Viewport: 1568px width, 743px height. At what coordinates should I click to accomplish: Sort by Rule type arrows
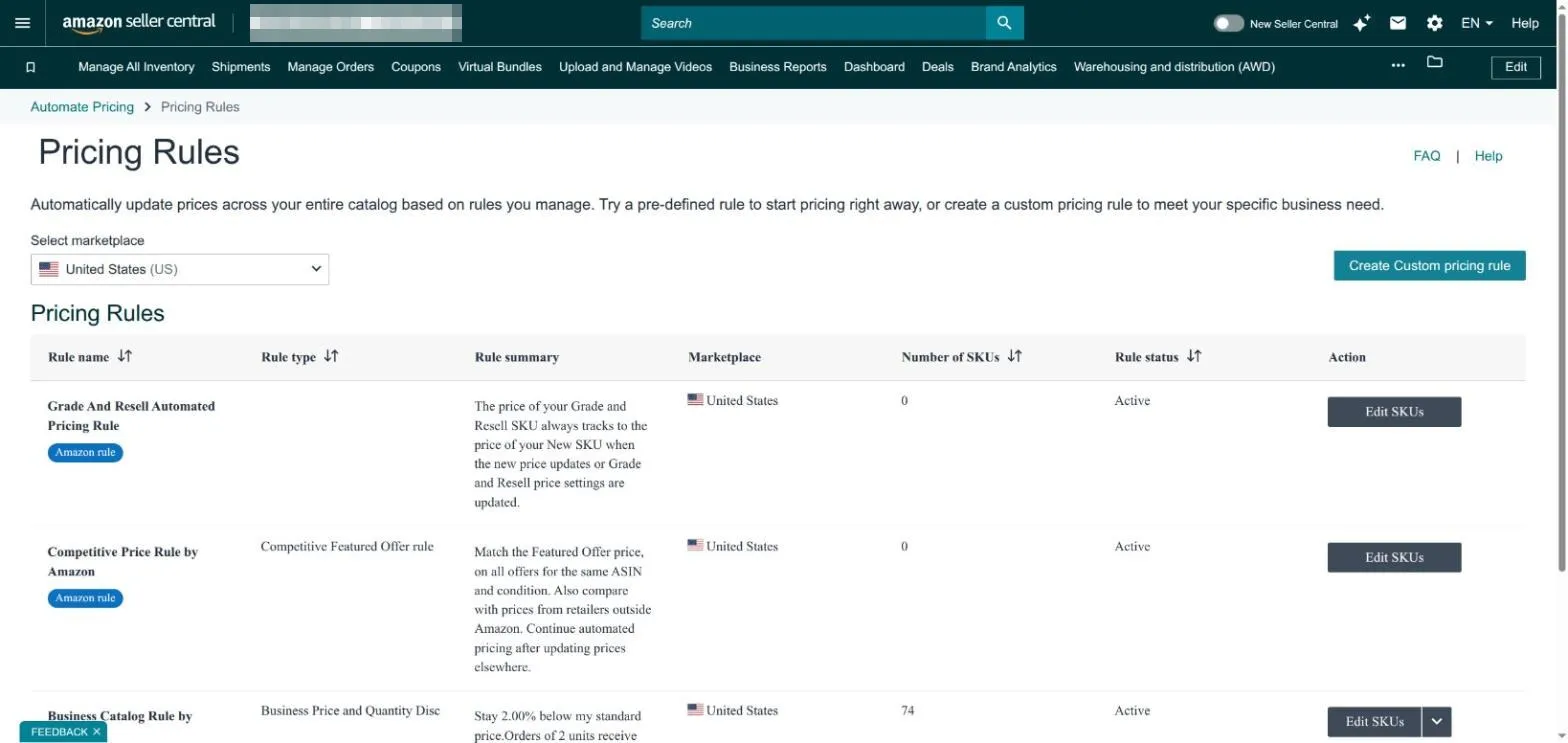(331, 356)
